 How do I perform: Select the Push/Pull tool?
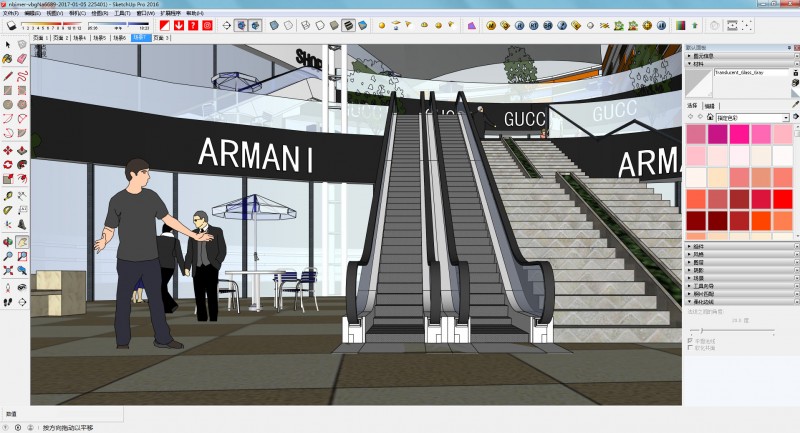click(x=22, y=150)
